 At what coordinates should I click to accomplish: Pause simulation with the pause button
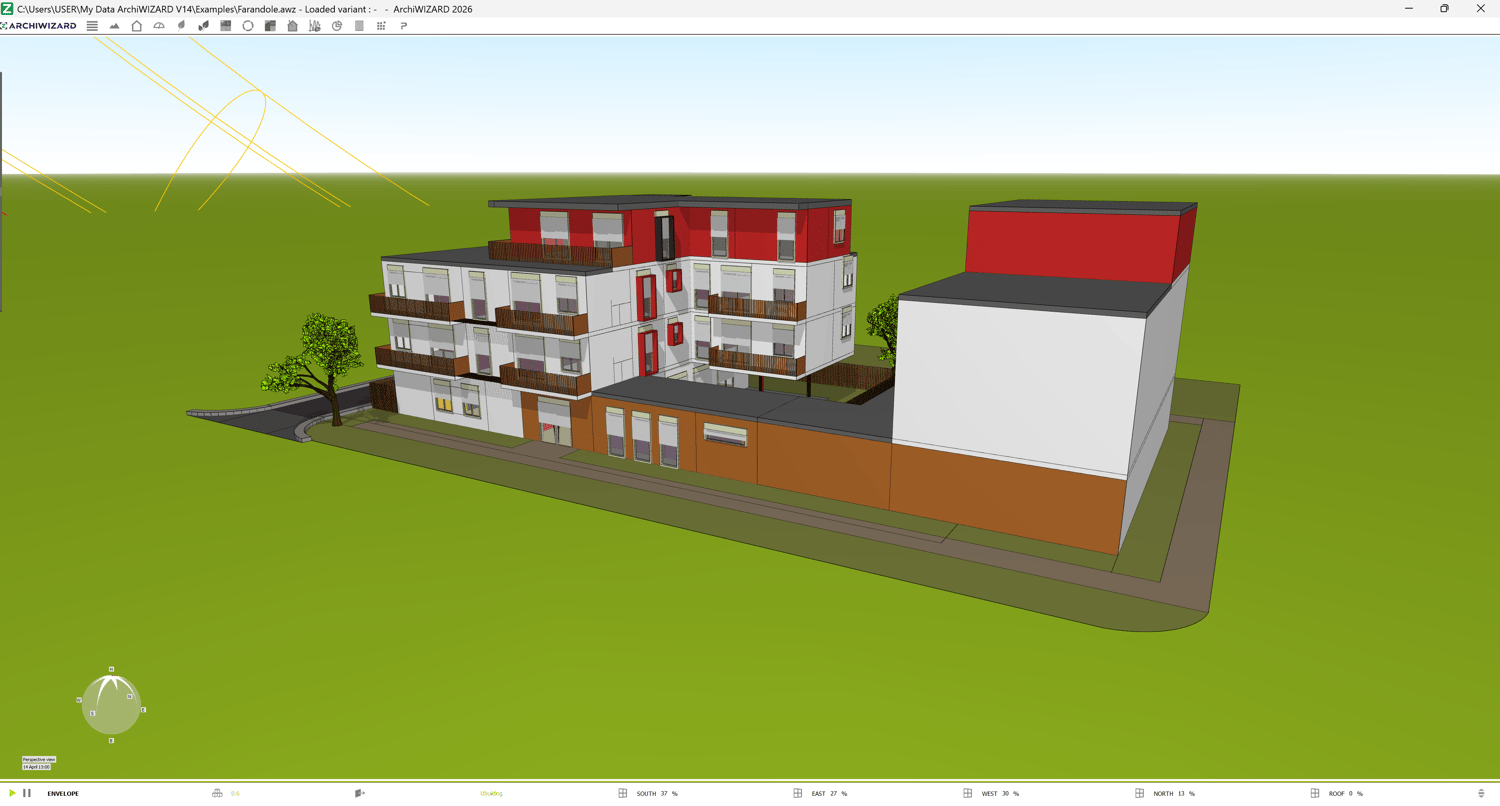click(27, 793)
